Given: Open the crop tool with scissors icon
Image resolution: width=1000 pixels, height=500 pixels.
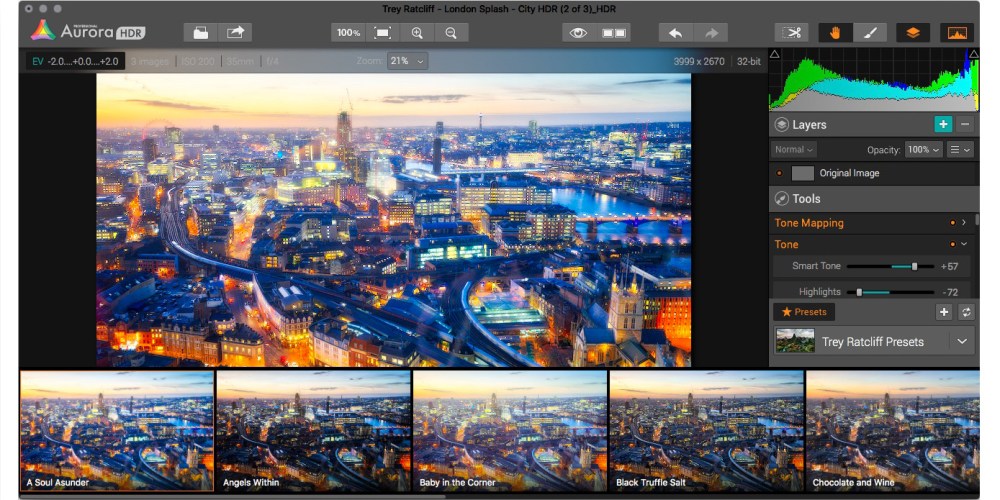Looking at the screenshot, I should pyautogui.click(x=792, y=32).
